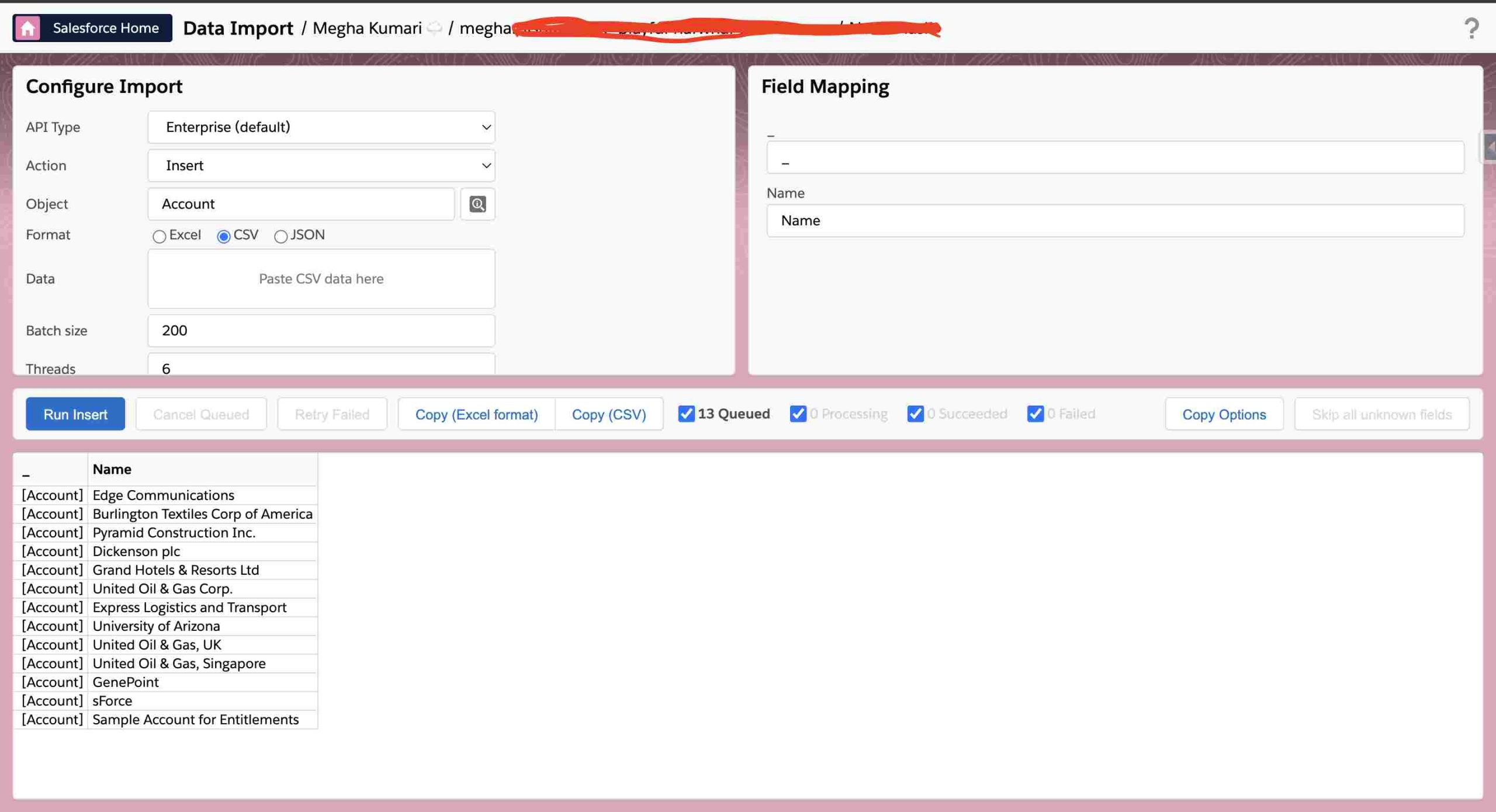Click the Name field mapping input

point(1115,220)
